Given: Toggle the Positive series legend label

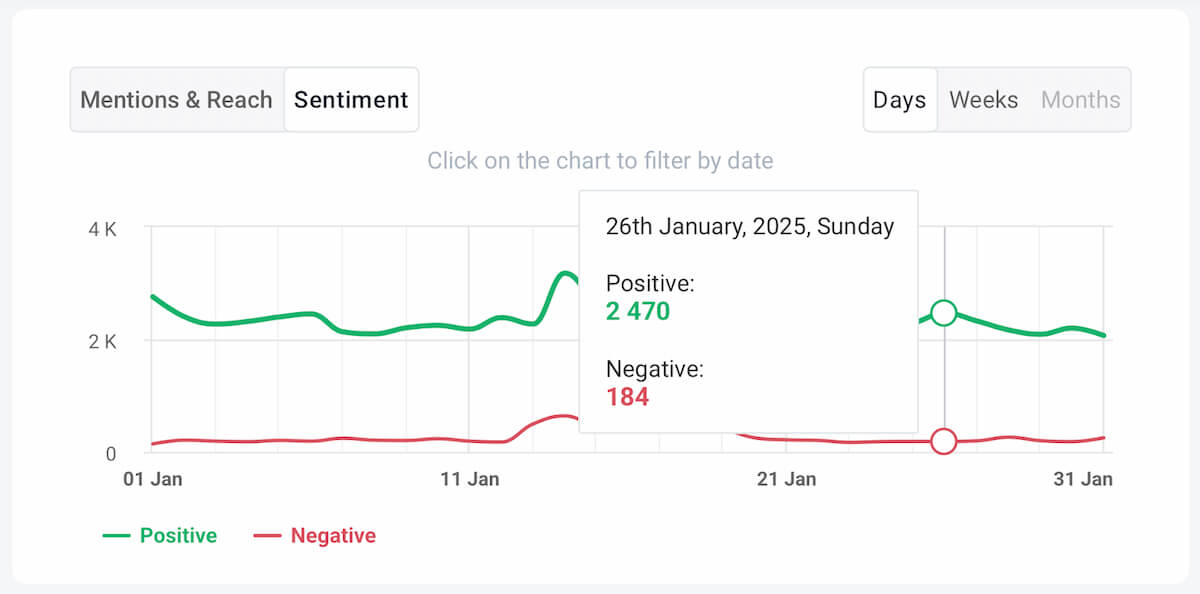Looking at the screenshot, I should point(178,536).
